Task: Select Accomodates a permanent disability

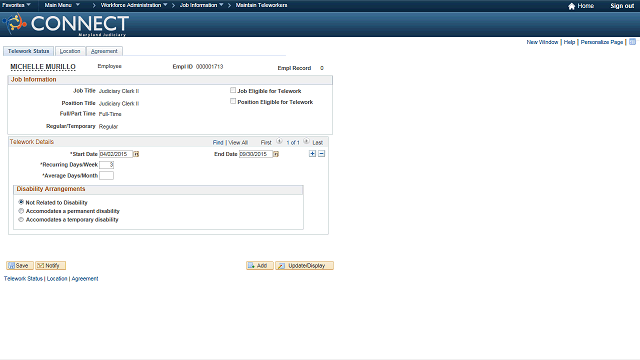Action: click(21, 211)
